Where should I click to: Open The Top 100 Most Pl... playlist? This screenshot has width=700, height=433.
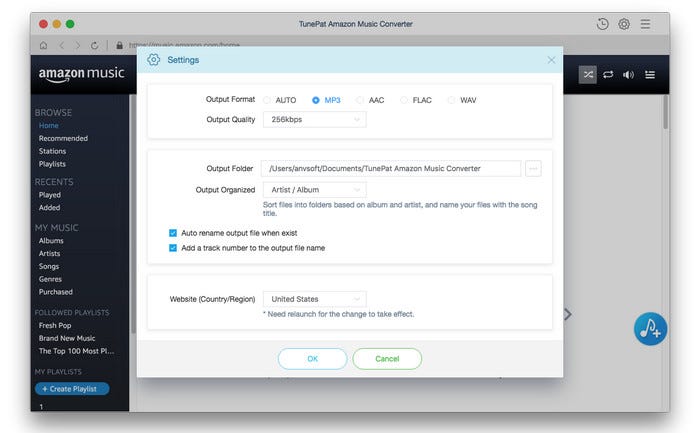[x=76, y=351]
